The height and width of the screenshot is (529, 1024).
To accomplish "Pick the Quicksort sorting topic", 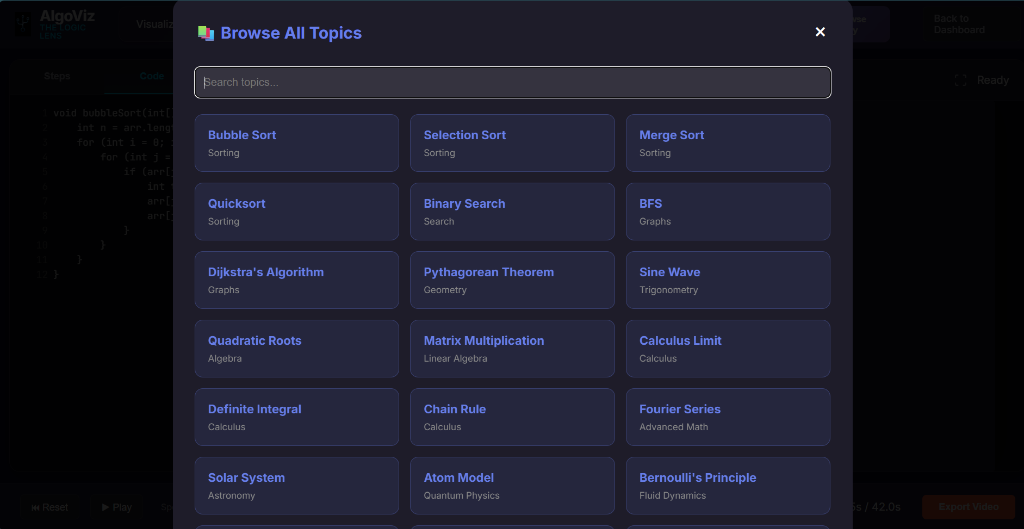I will (x=296, y=211).
